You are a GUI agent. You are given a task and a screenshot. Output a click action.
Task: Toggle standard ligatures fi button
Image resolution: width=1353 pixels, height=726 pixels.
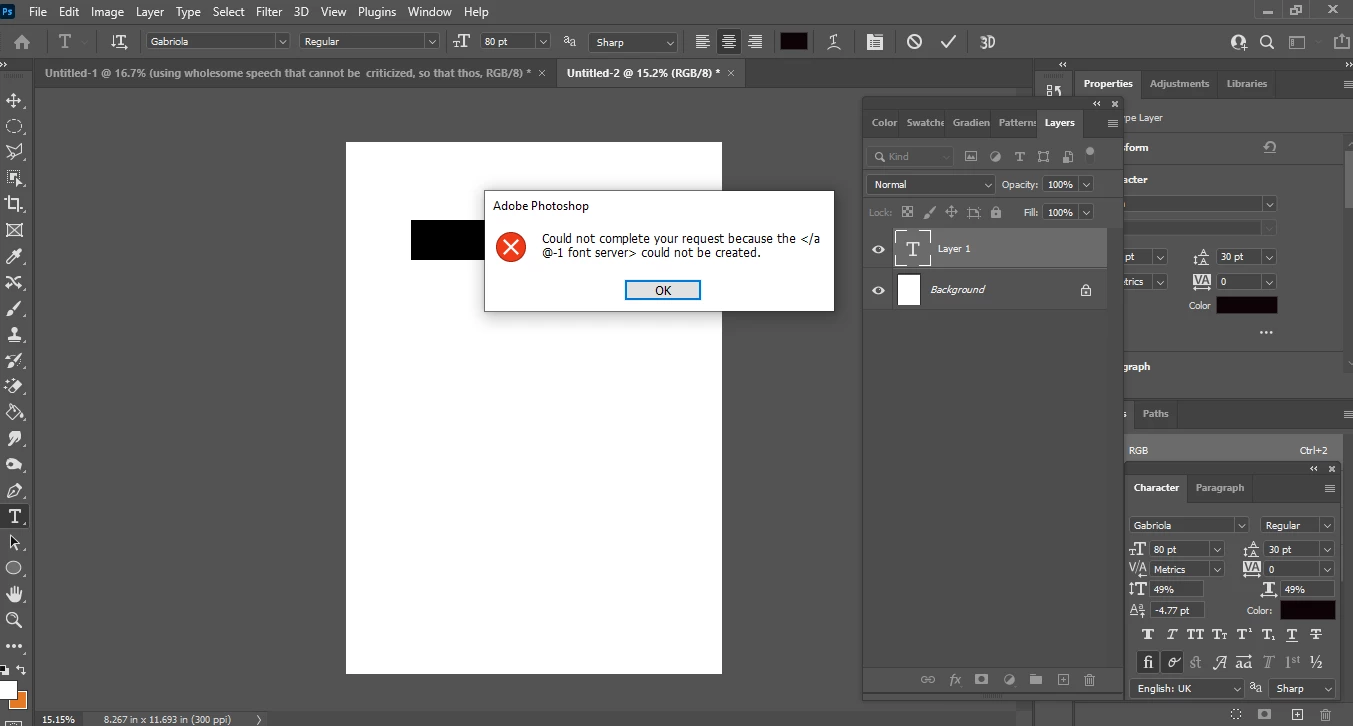[1148, 662]
